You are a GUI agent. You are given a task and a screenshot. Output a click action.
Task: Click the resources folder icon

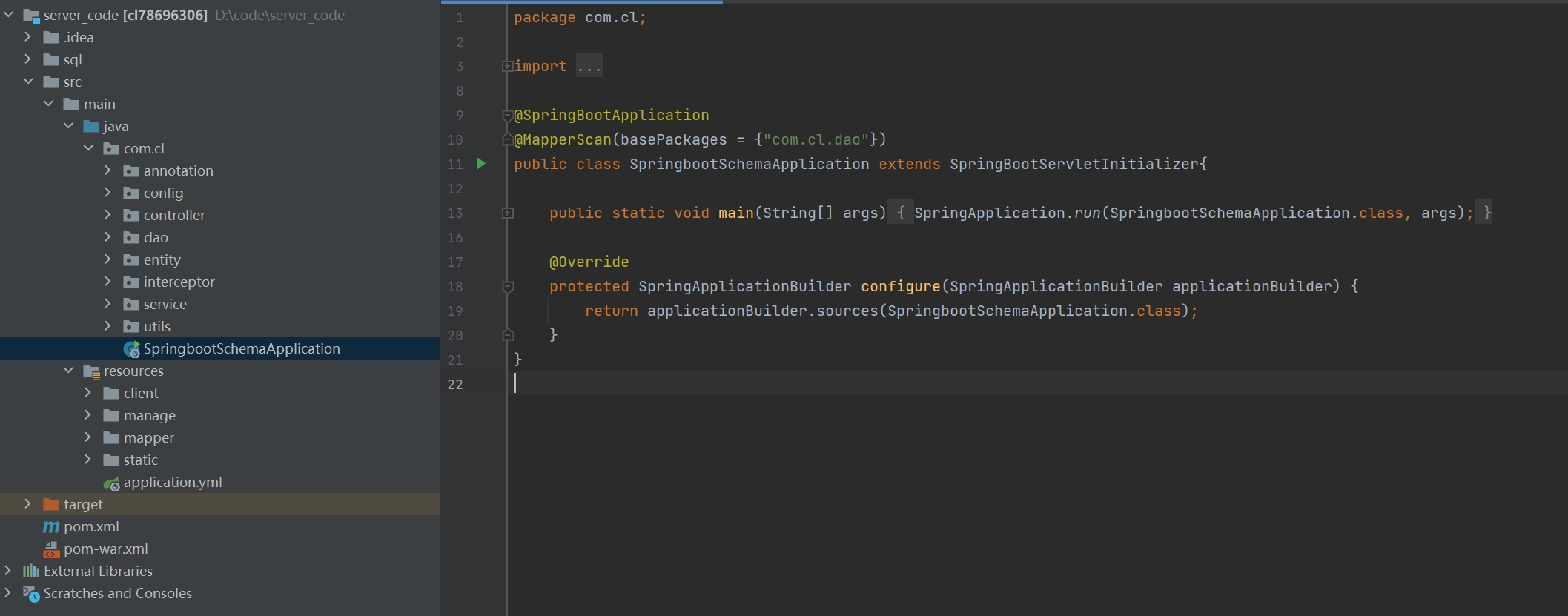[x=91, y=371]
